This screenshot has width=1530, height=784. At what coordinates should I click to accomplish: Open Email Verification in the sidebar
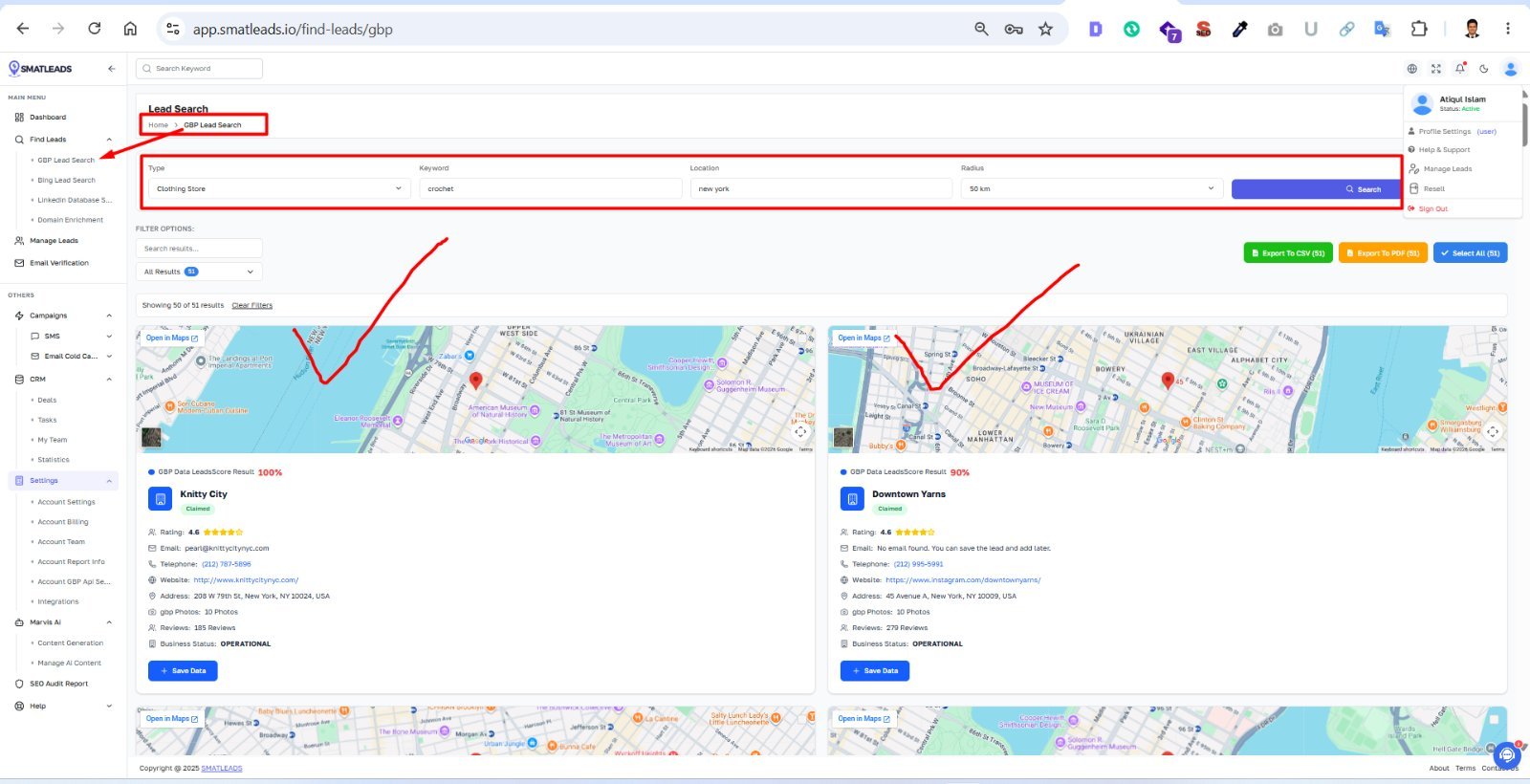(x=58, y=263)
